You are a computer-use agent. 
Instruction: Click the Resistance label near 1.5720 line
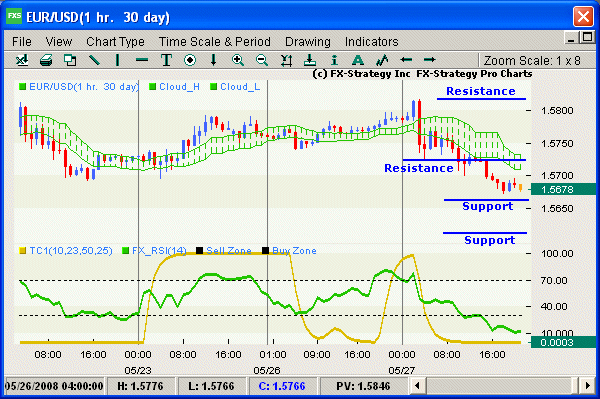(x=419, y=168)
